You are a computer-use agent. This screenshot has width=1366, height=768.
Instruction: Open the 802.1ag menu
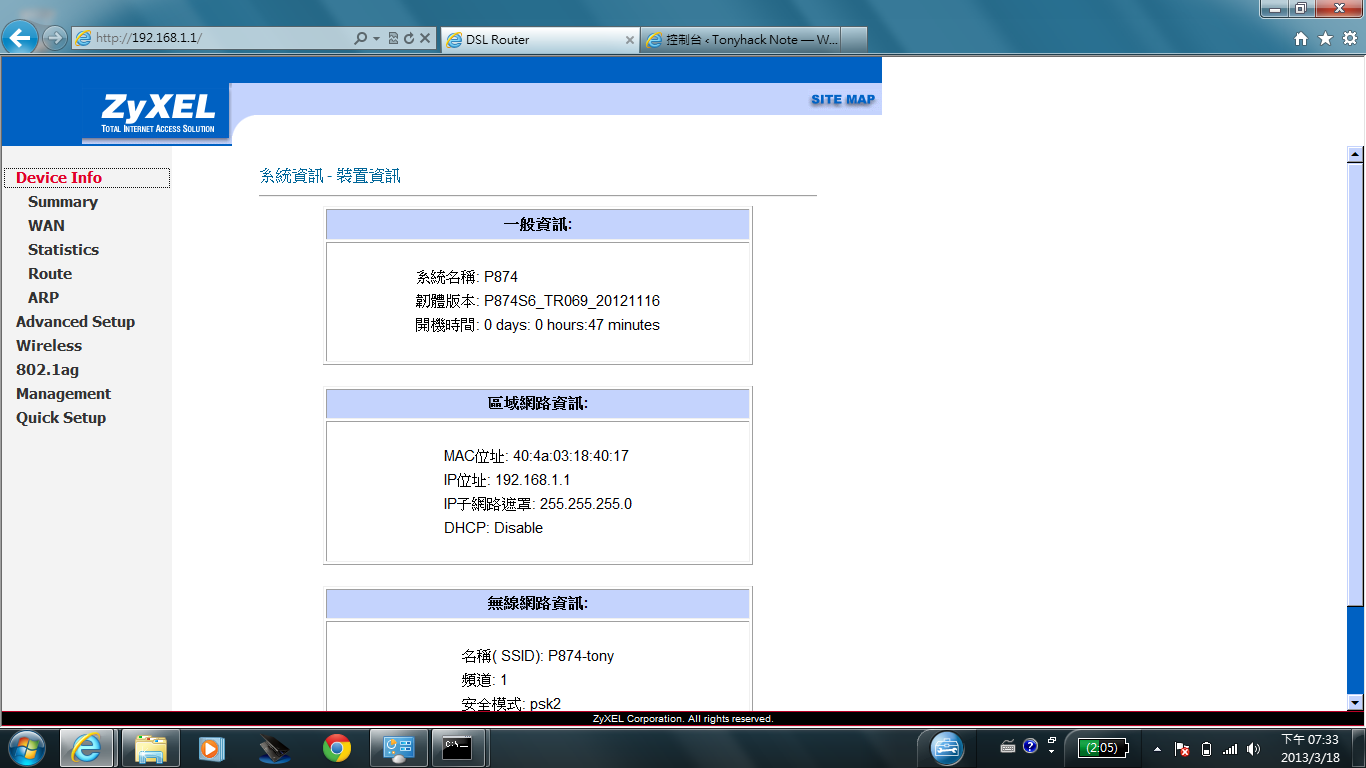tap(47, 370)
